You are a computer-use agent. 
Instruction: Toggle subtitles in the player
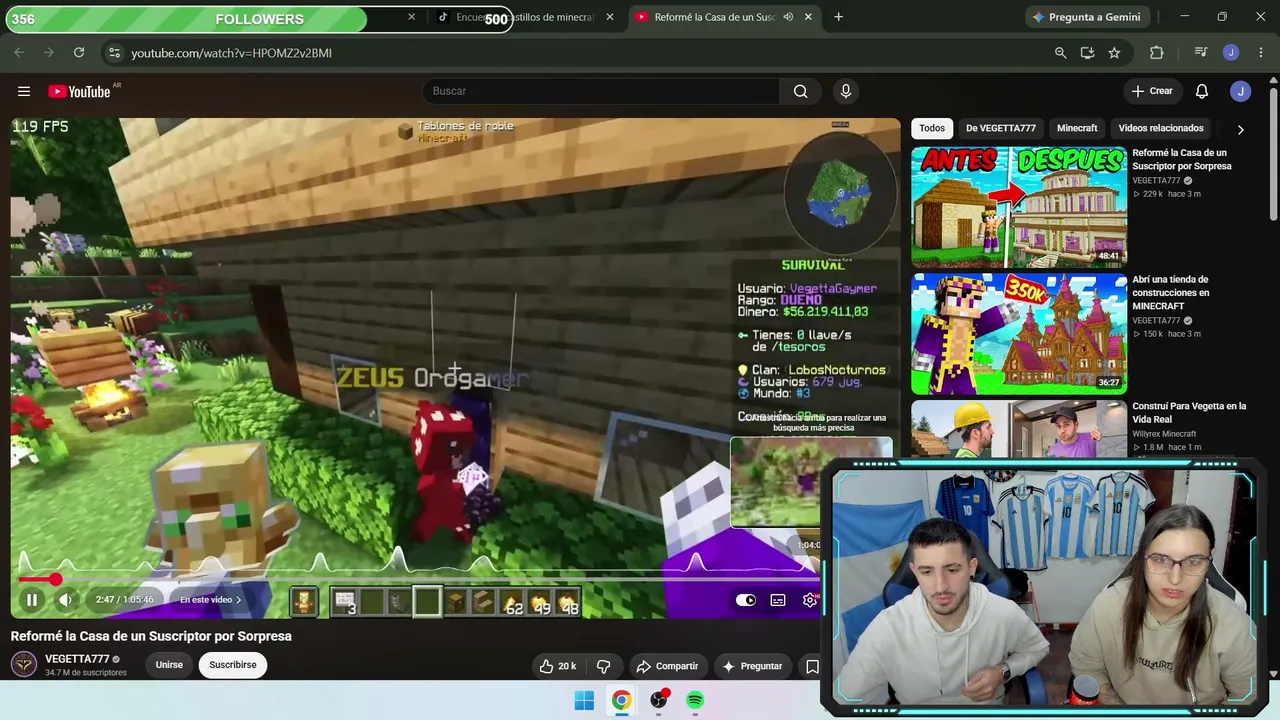coord(778,600)
